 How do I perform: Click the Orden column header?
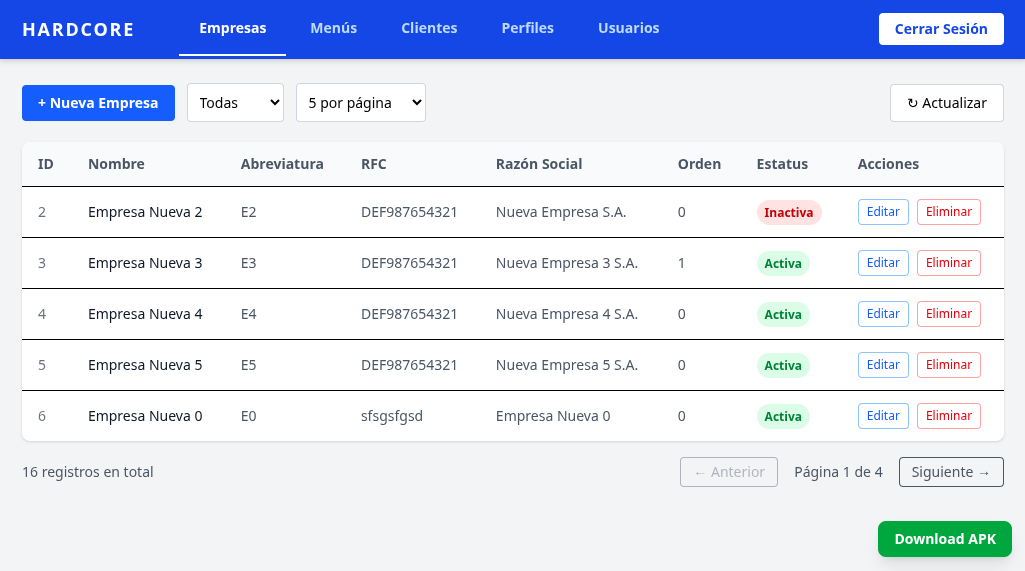point(699,164)
